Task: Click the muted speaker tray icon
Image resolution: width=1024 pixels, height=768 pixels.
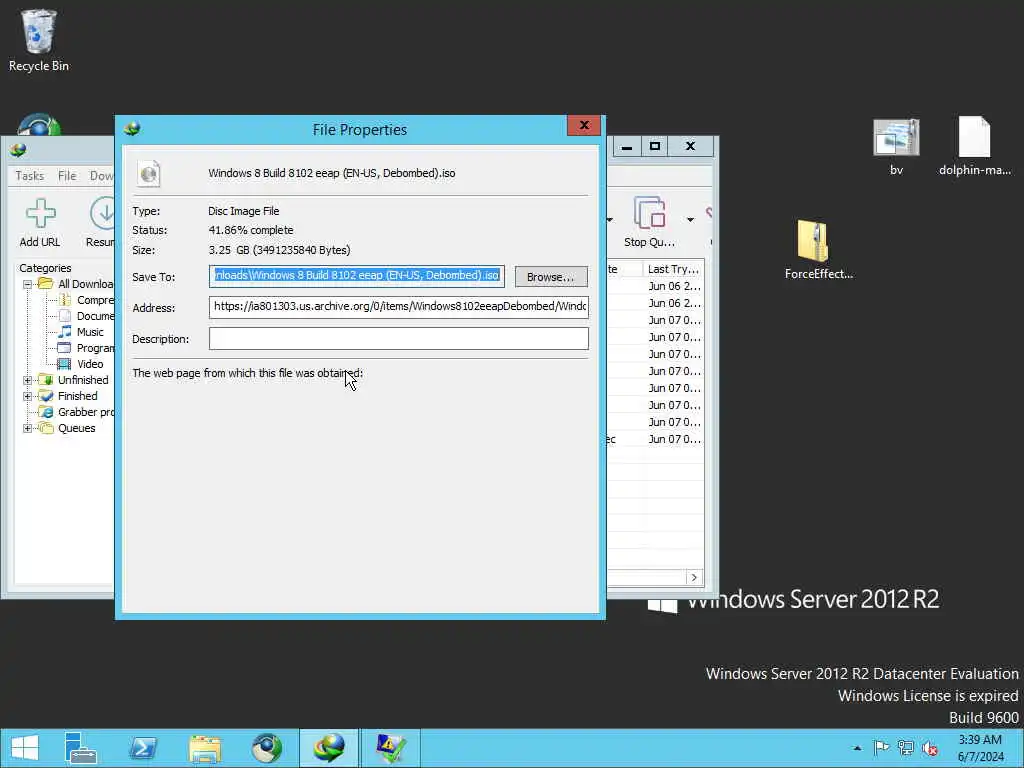Action: click(930, 748)
